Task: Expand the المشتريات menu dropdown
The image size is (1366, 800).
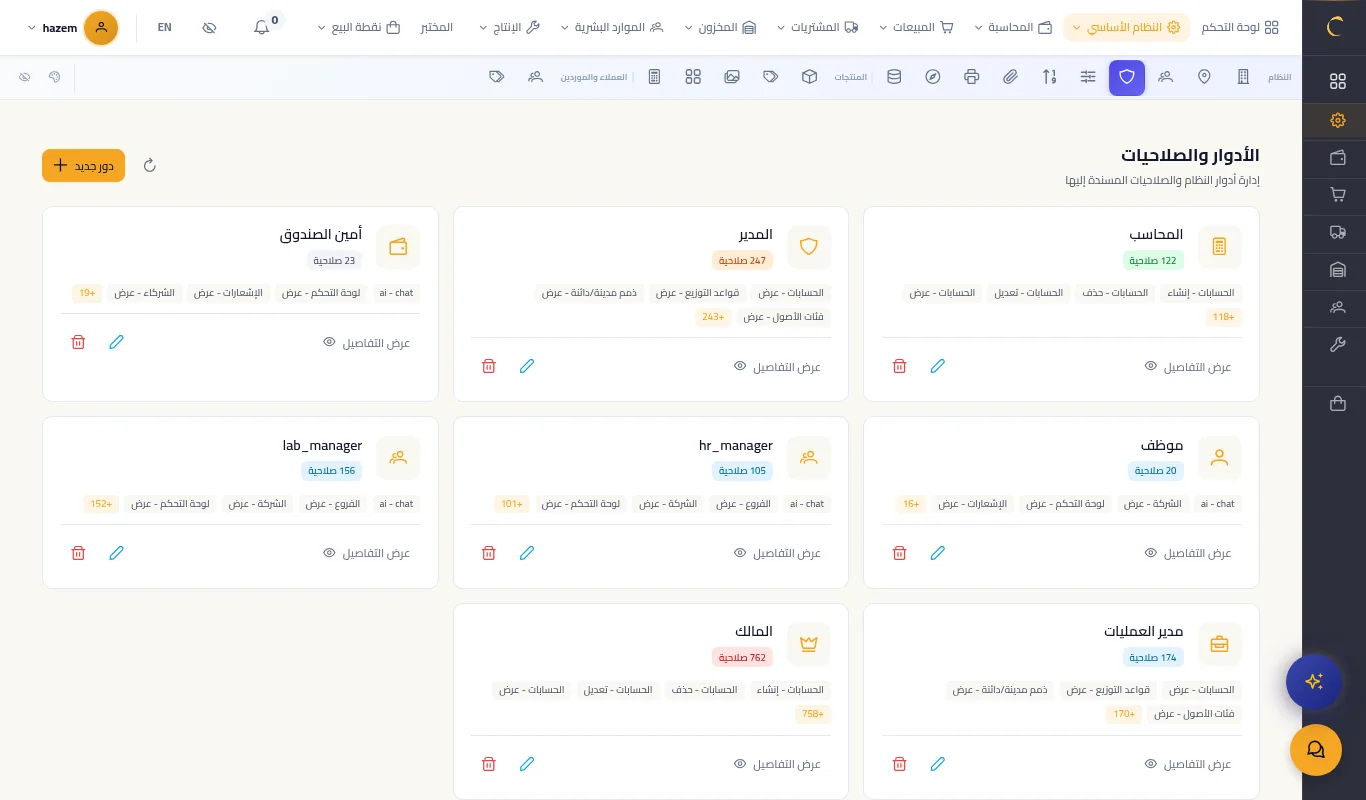Action: point(818,28)
